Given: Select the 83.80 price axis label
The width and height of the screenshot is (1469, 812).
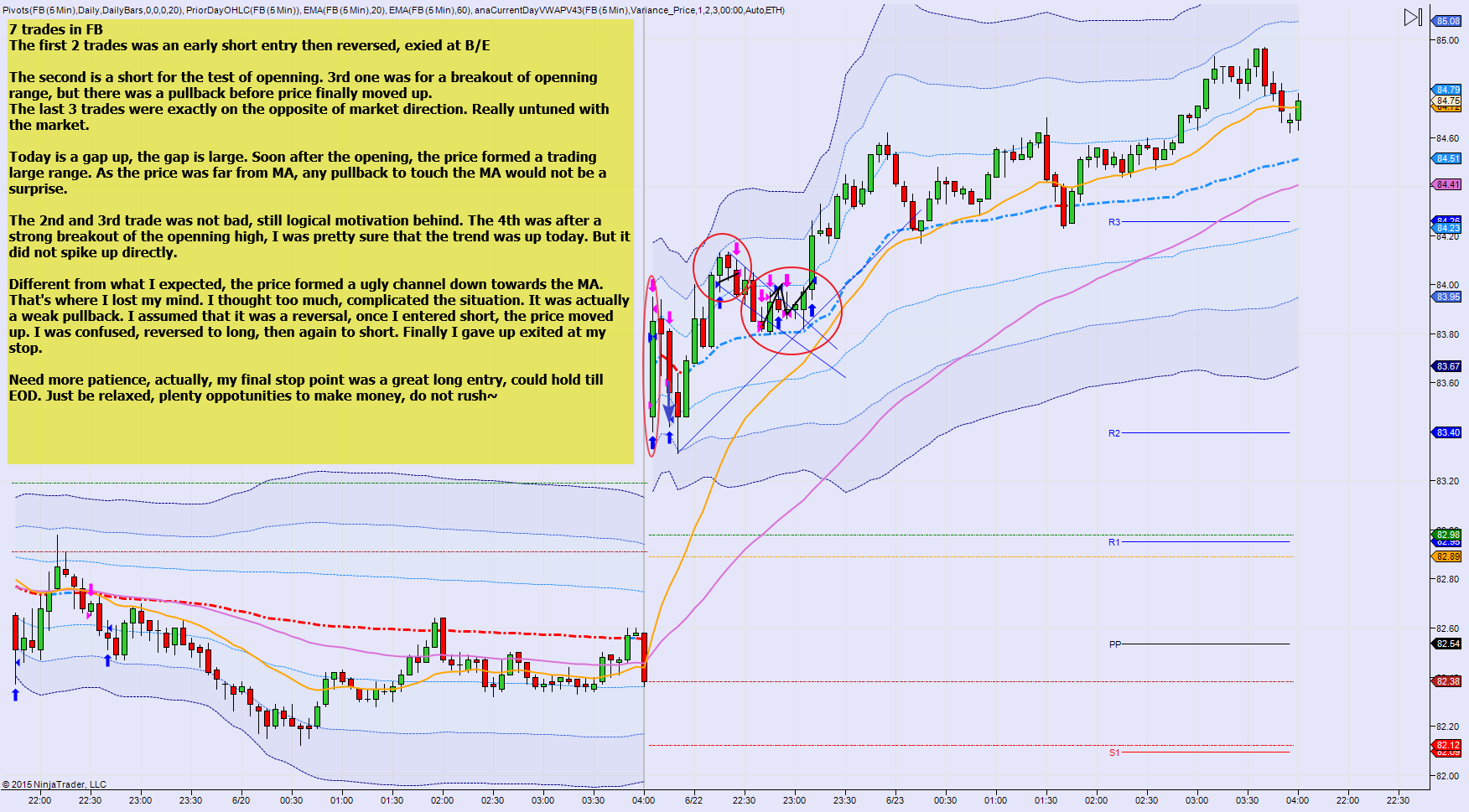Looking at the screenshot, I should (x=1447, y=334).
